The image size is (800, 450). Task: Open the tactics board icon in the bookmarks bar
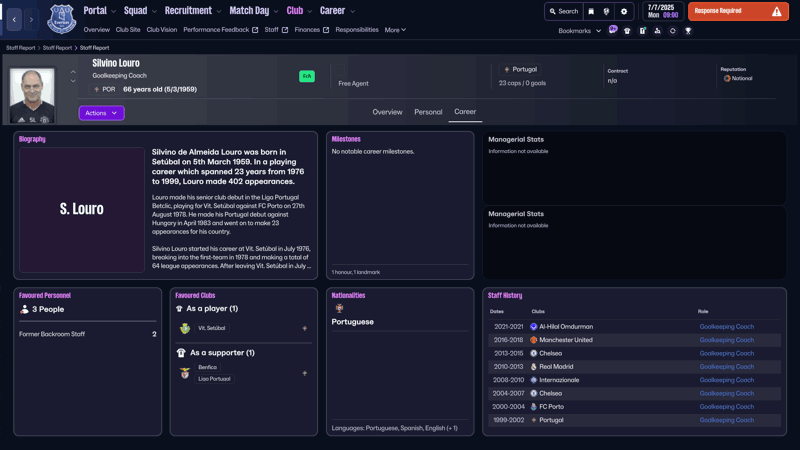[x=642, y=31]
